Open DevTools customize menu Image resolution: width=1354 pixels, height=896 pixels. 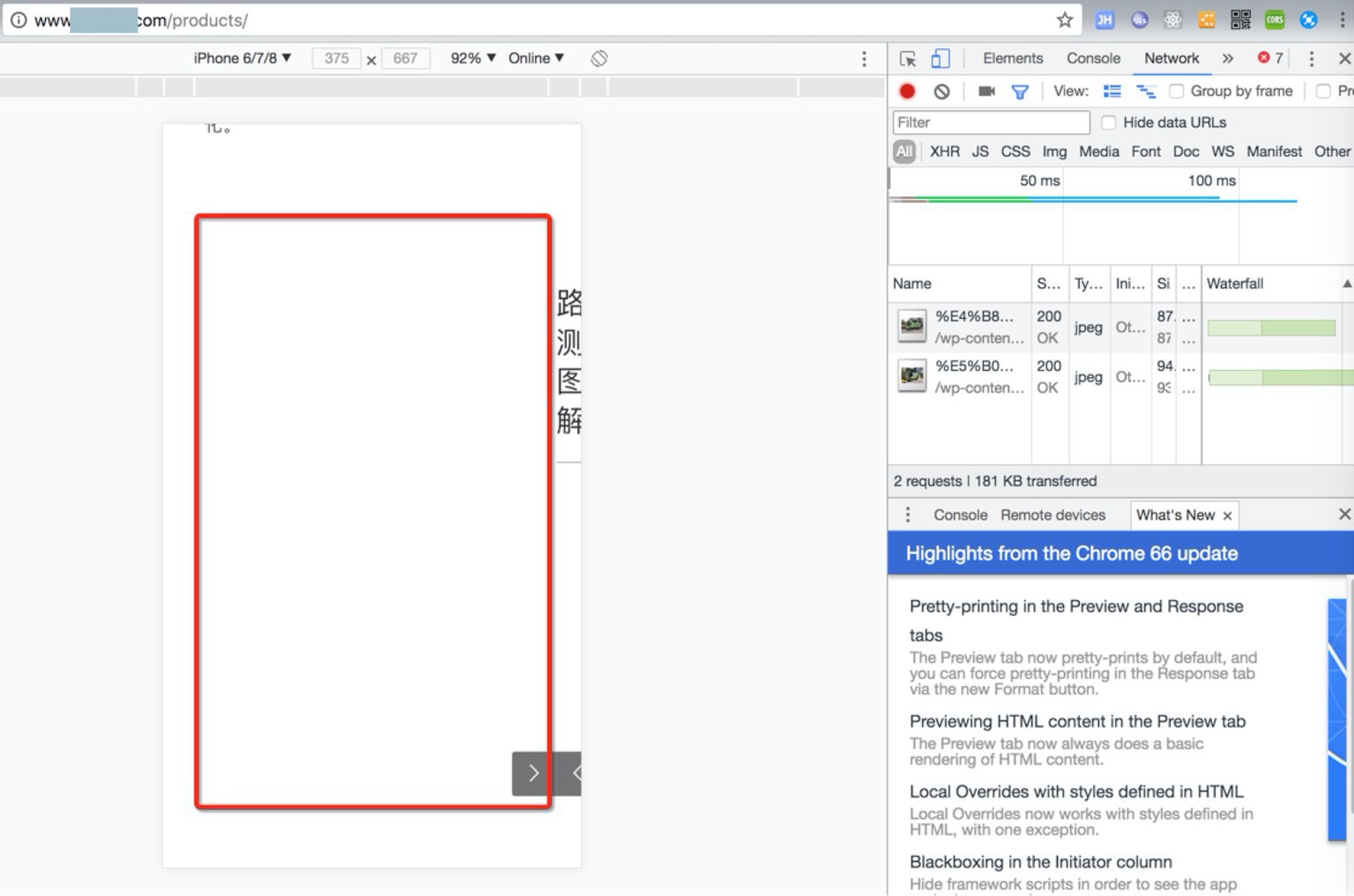(1312, 58)
